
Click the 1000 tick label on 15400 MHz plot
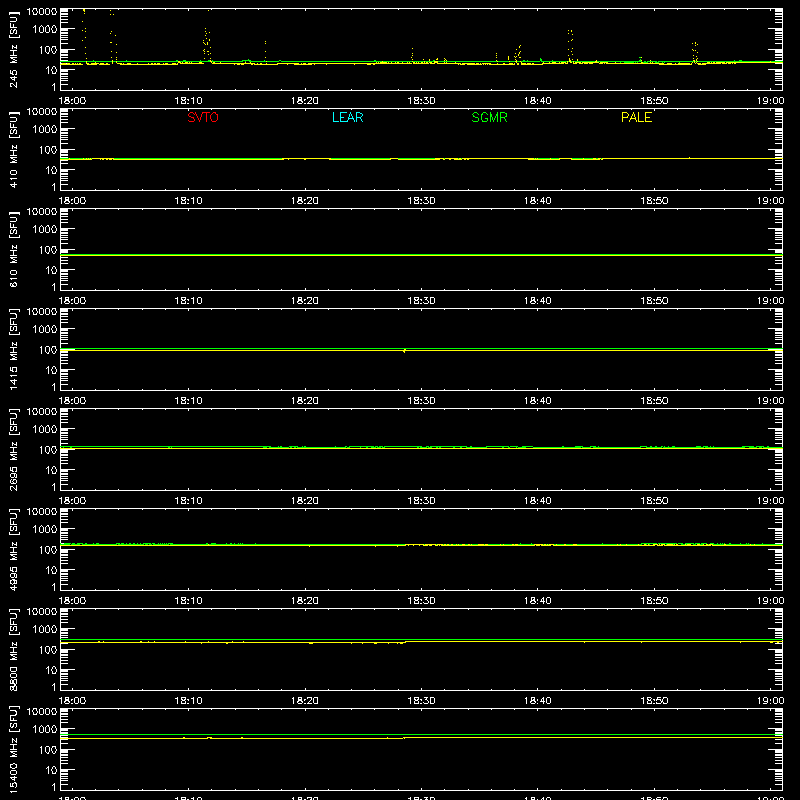(x=45, y=730)
